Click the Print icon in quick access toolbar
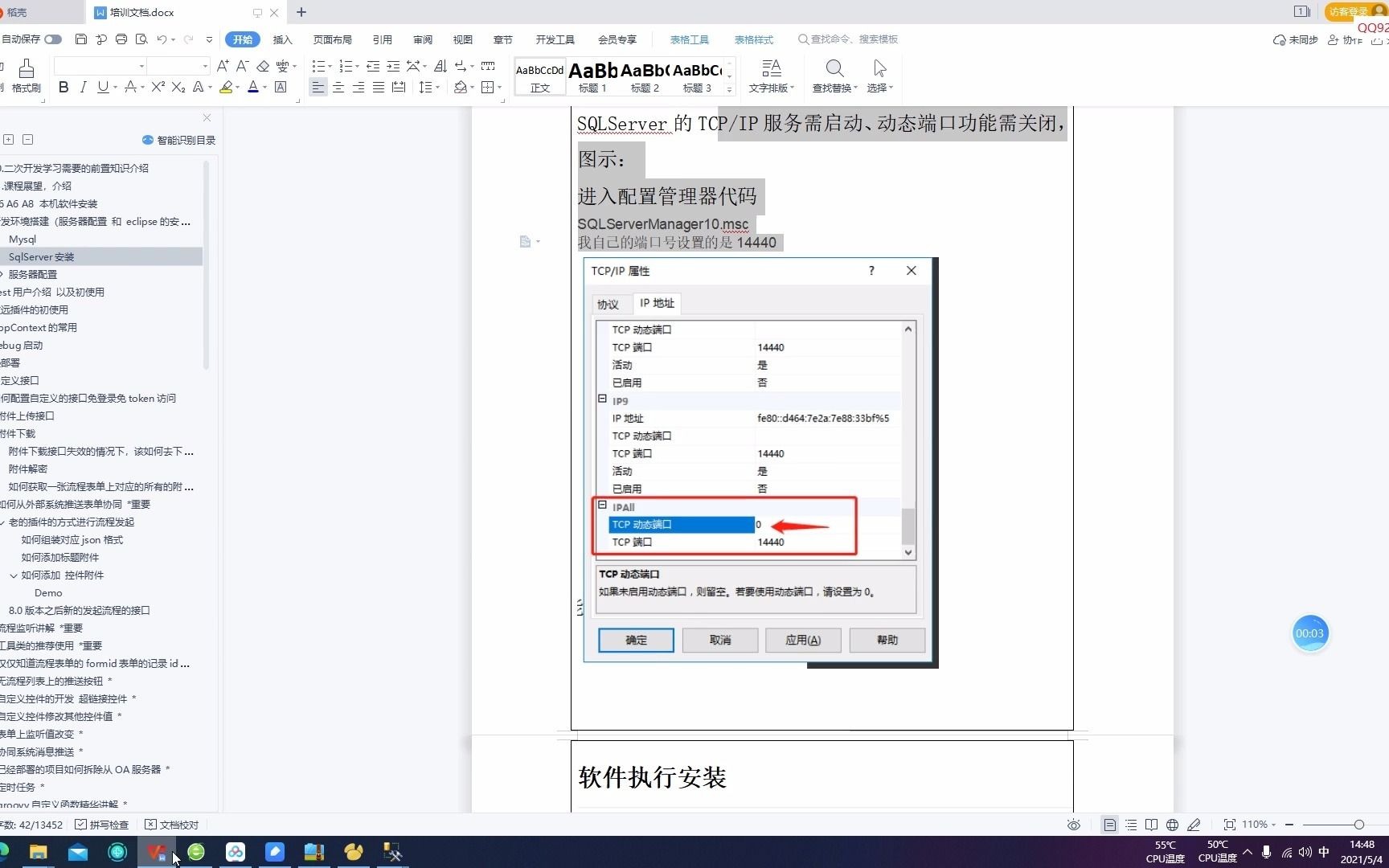 coord(121,39)
